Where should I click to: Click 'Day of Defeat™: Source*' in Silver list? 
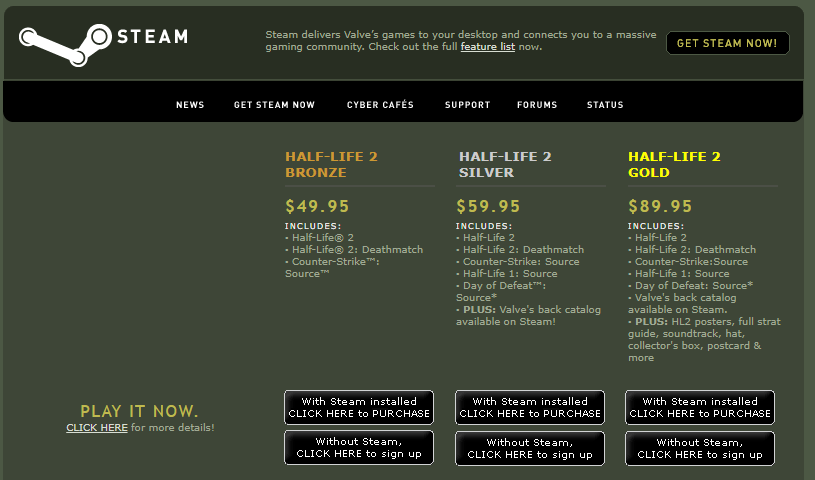click(501, 291)
